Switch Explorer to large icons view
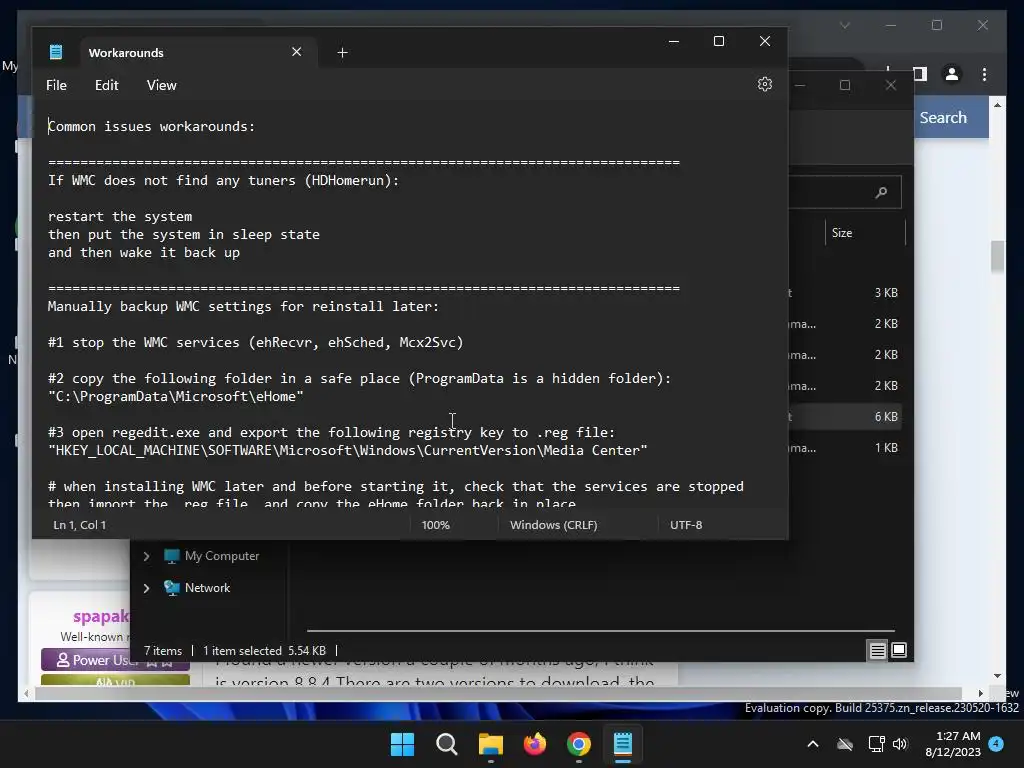 tap(899, 650)
